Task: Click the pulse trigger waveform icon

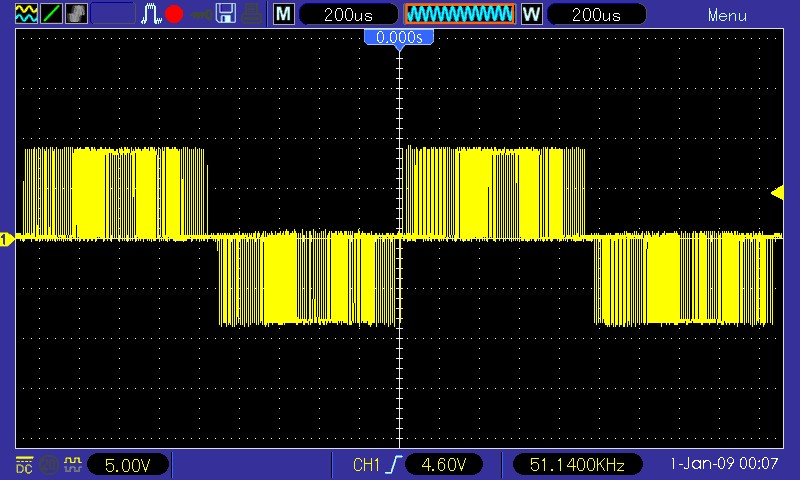Action: click(x=151, y=14)
